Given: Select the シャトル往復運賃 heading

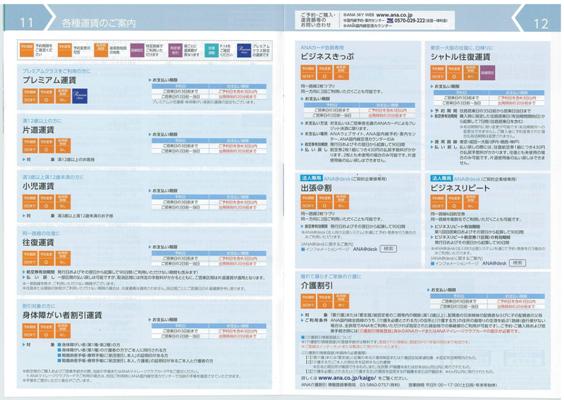Looking at the screenshot, I should 460,57.
